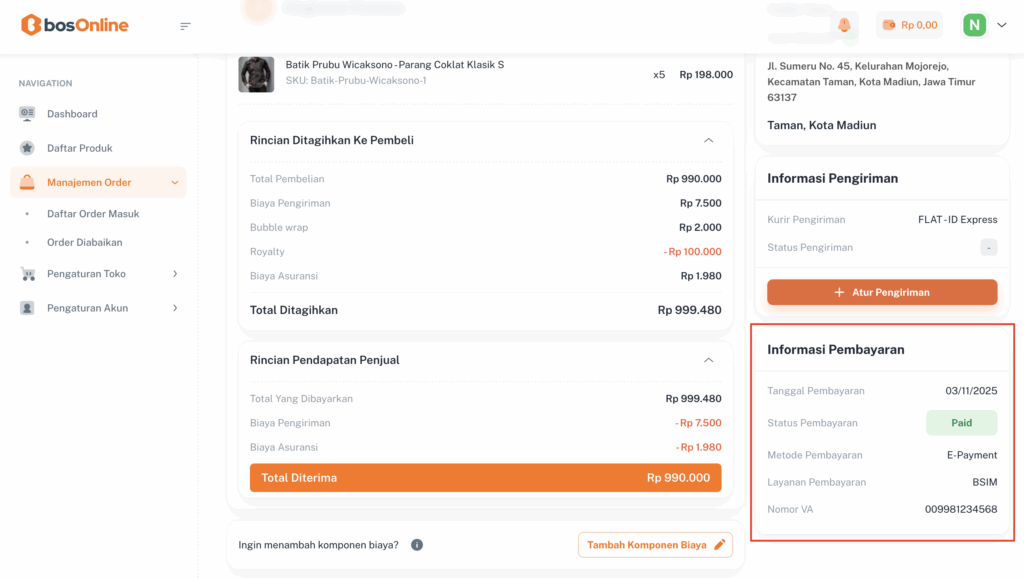This screenshot has width=1024, height=578.
Task: Click the Atur Pengiriman button
Action: tap(881, 292)
